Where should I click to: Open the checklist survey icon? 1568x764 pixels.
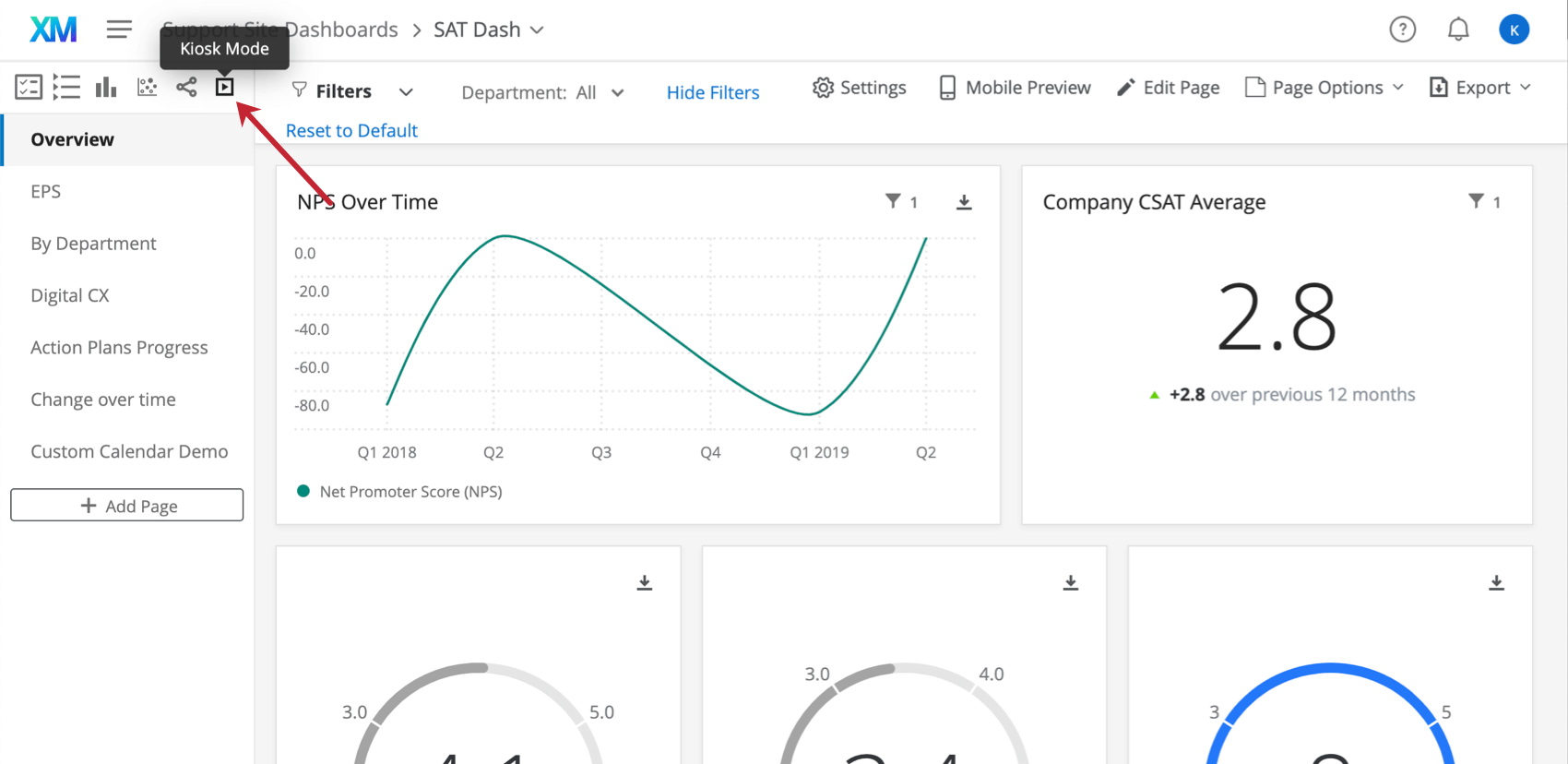coord(29,87)
